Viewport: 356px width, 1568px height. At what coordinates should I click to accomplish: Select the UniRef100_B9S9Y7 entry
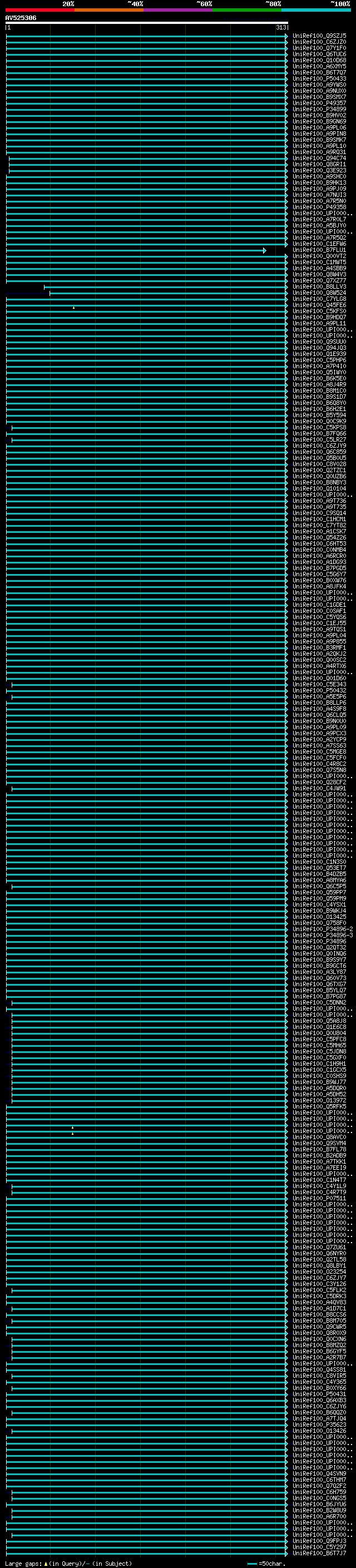(x=319, y=960)
